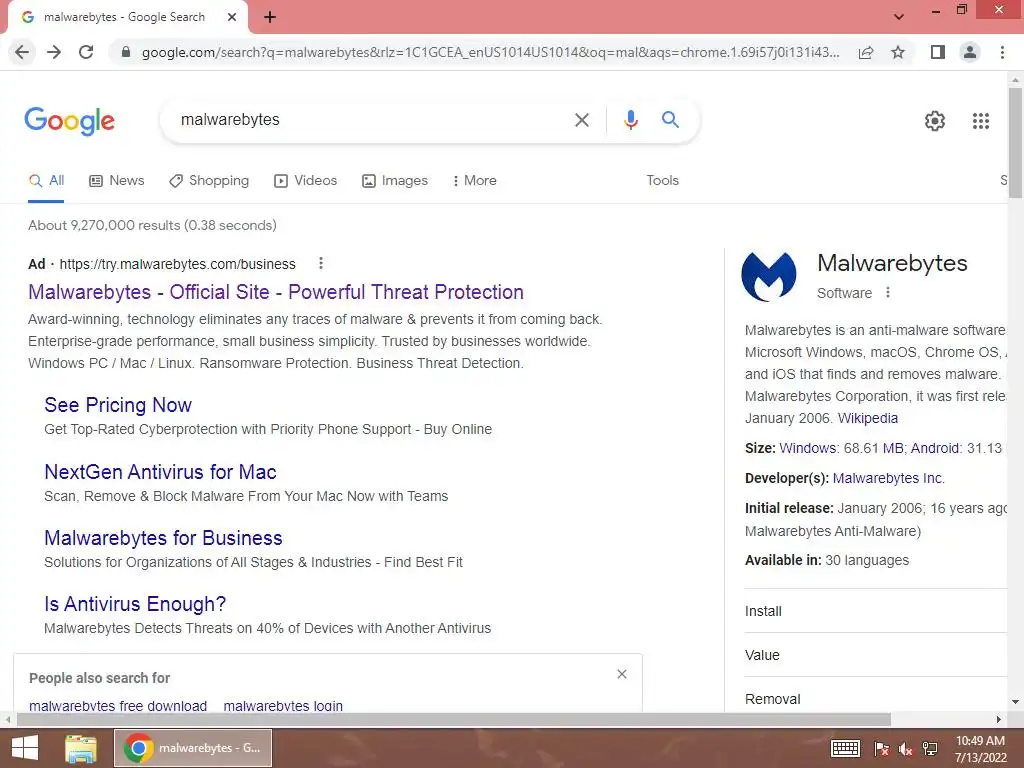
Task: Switch to the News tab
Action: point(116,181)
